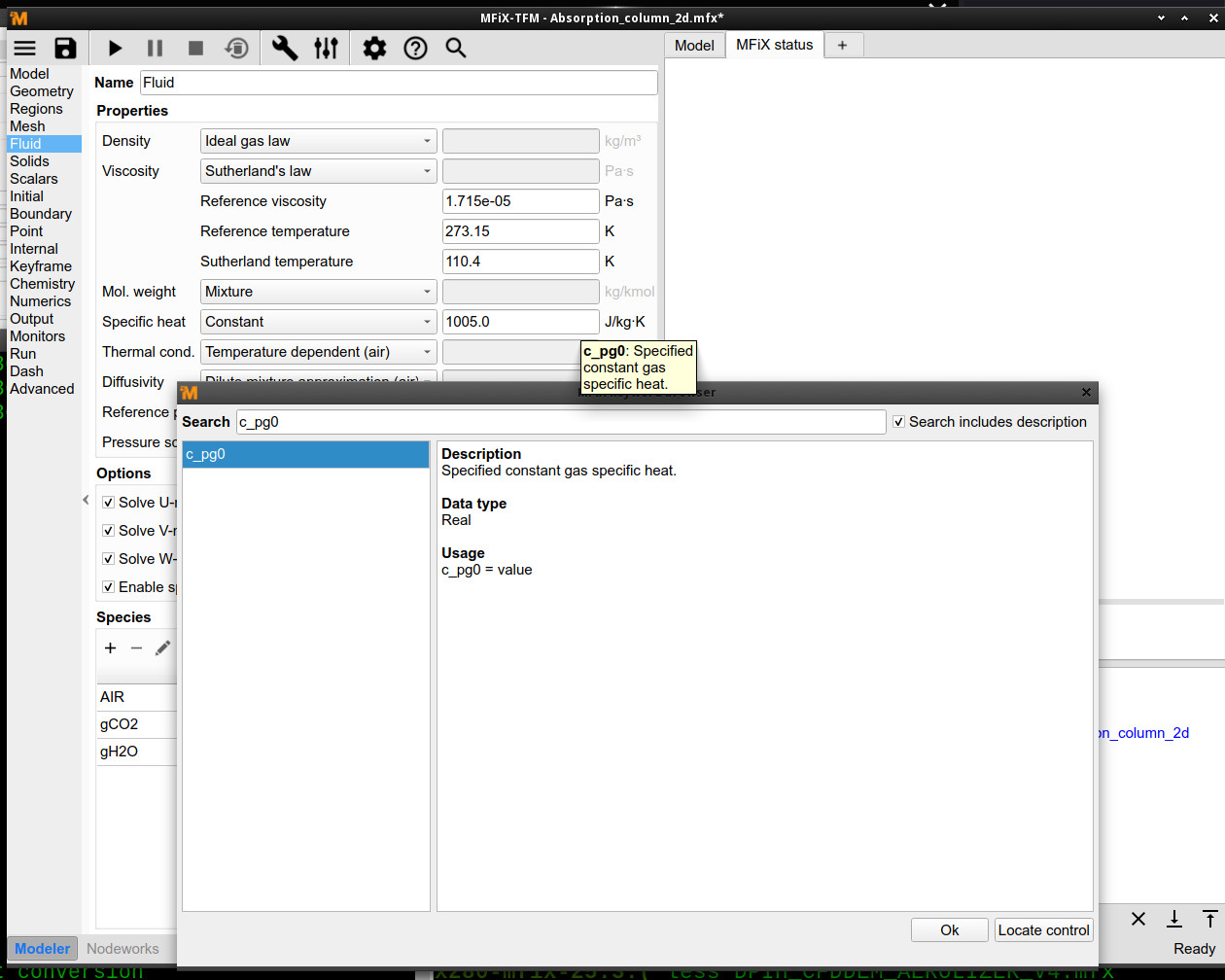The width and height of the screenshot is (1225, 980).
Task: Click the magnifier keyword search icon
Action: [455, 49]
